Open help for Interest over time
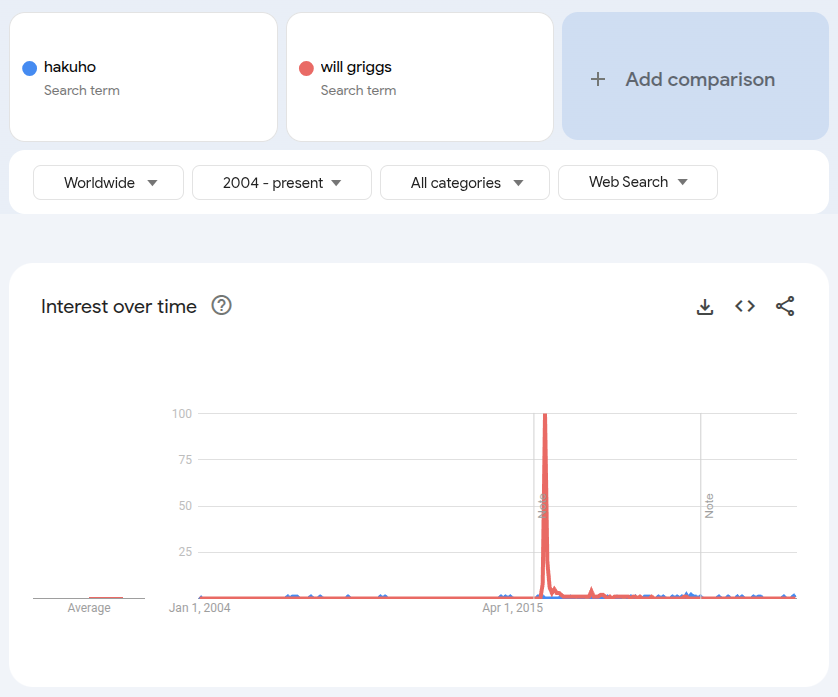 point(221,306)
